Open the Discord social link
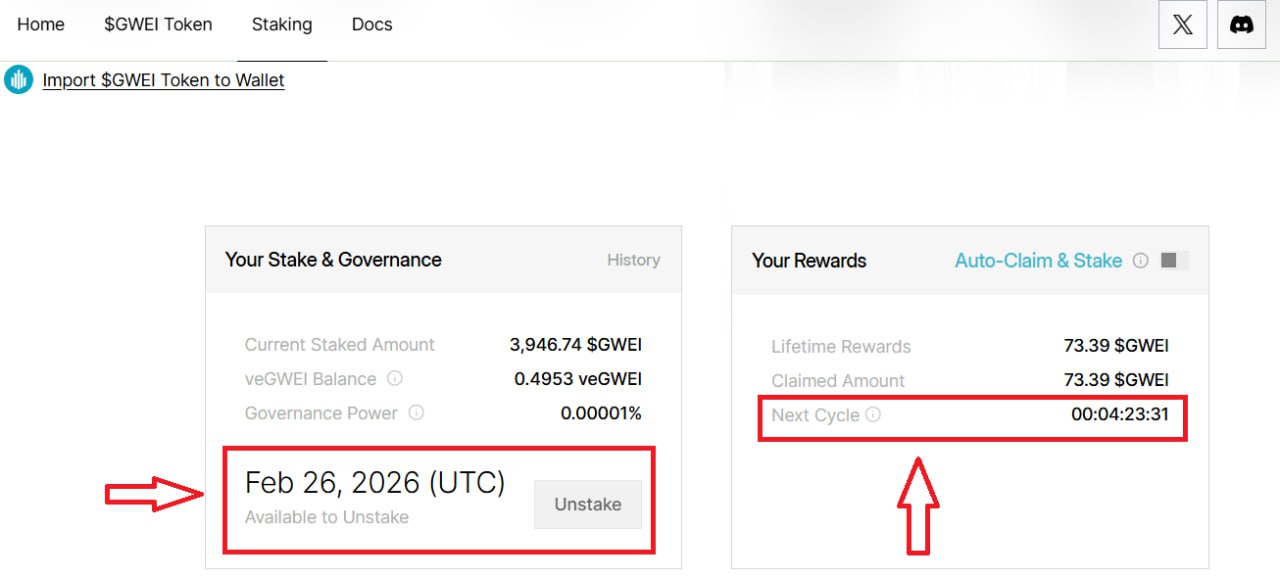1280x579 pixels. pos(1241,25)
